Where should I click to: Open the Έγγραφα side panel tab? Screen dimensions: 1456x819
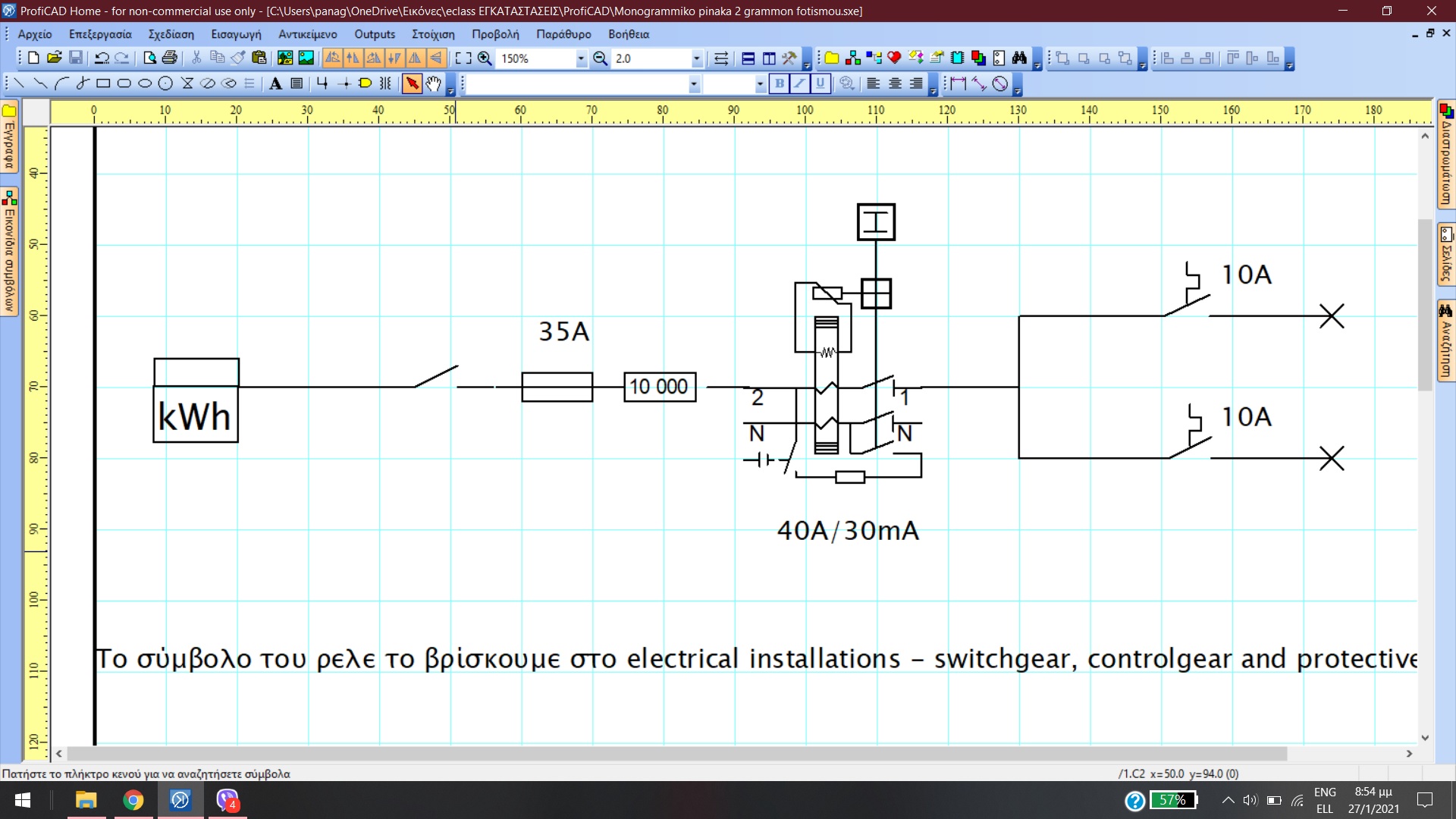click(9, 138)
